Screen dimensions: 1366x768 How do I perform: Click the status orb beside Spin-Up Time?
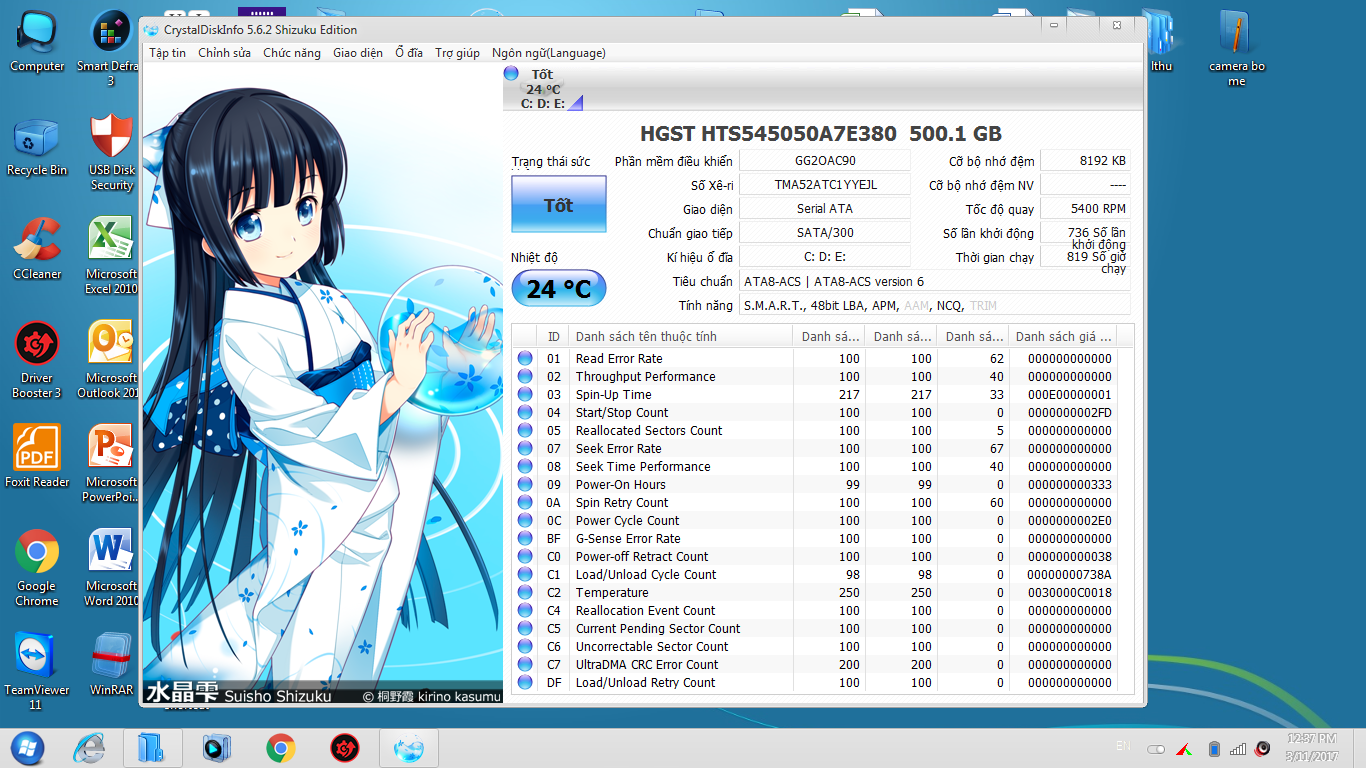tap(525, 394)
